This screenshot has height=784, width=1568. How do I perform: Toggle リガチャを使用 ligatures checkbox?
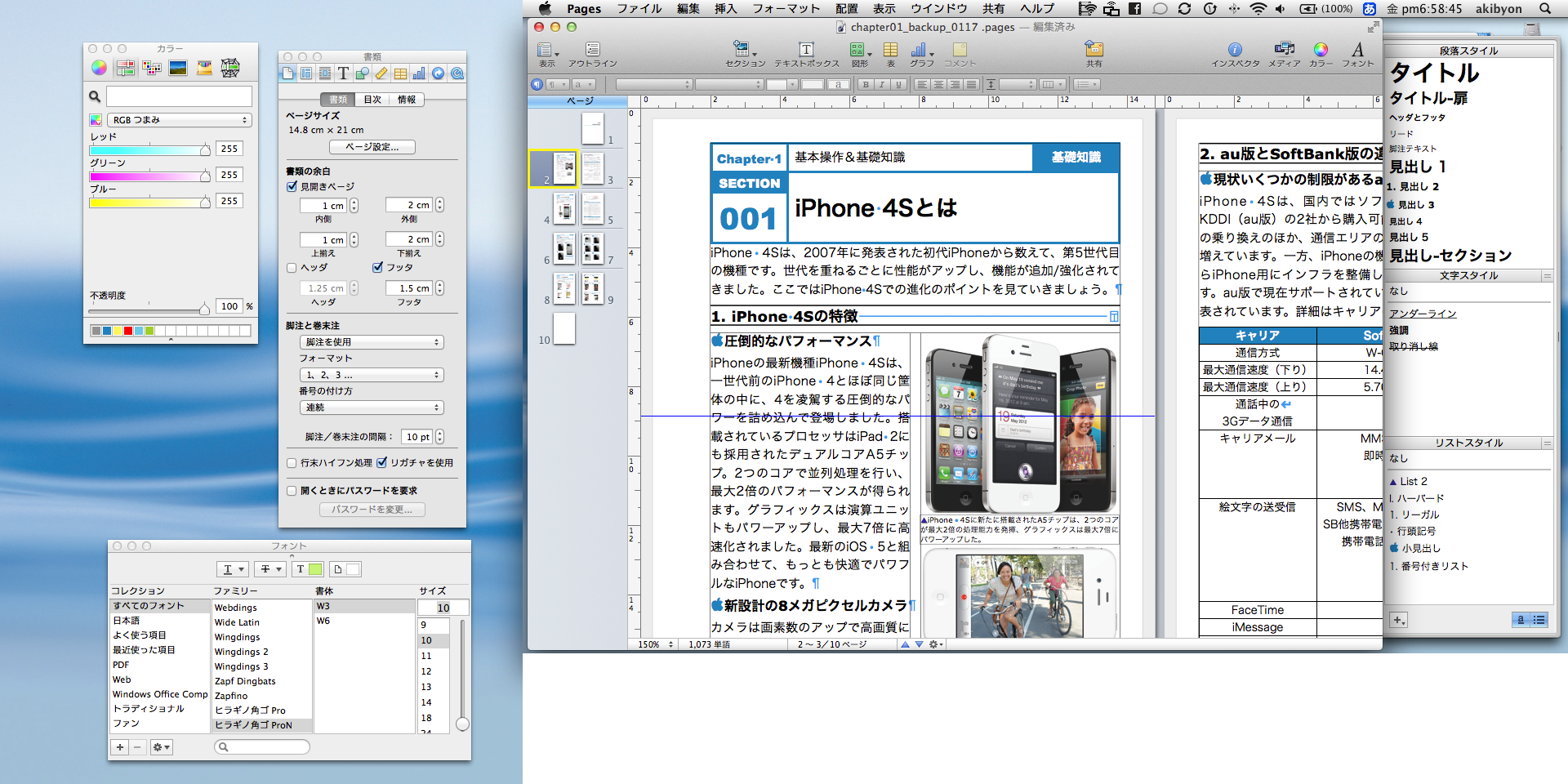(381, 462)
